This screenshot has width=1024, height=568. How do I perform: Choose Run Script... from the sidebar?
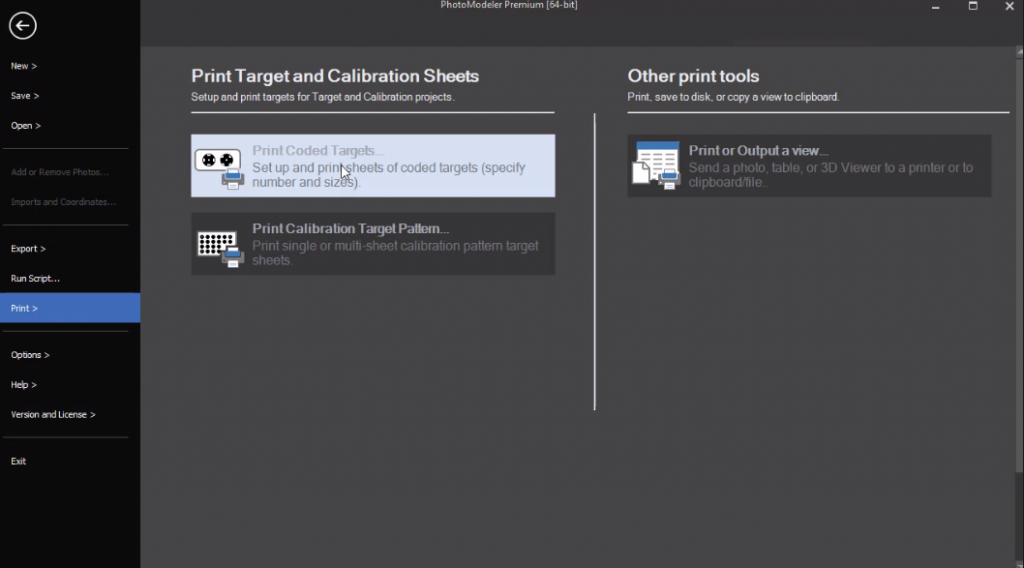35,279
